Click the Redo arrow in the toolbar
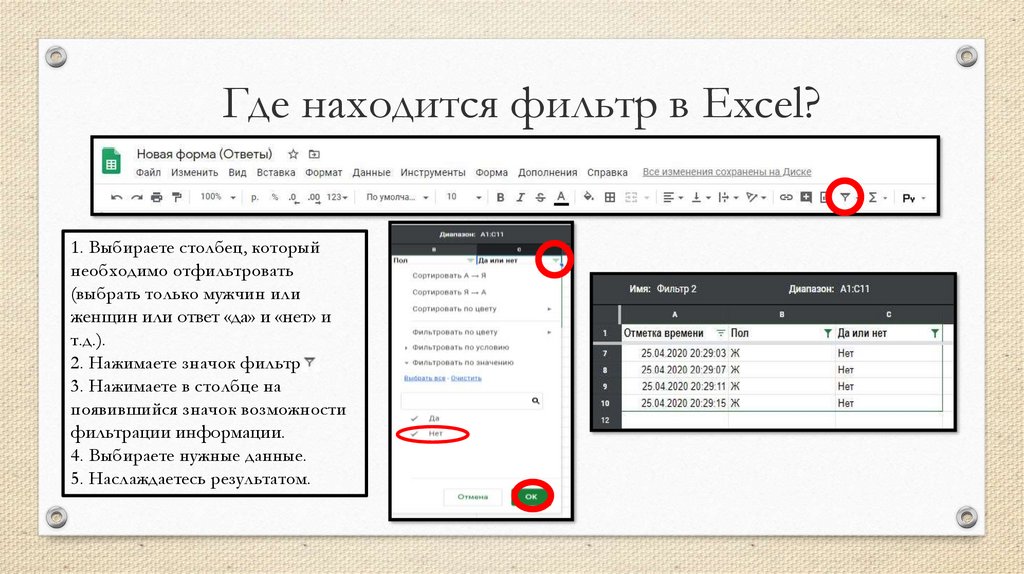 pos(136,197)
